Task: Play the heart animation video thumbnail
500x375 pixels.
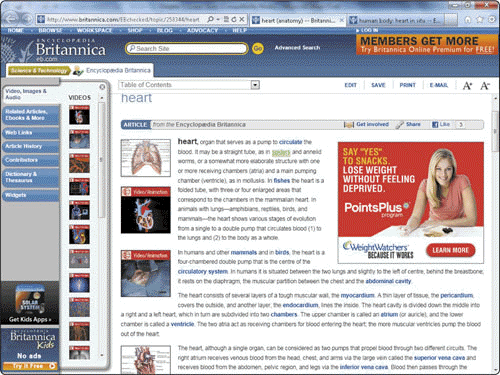Action: tap(146, 210)
